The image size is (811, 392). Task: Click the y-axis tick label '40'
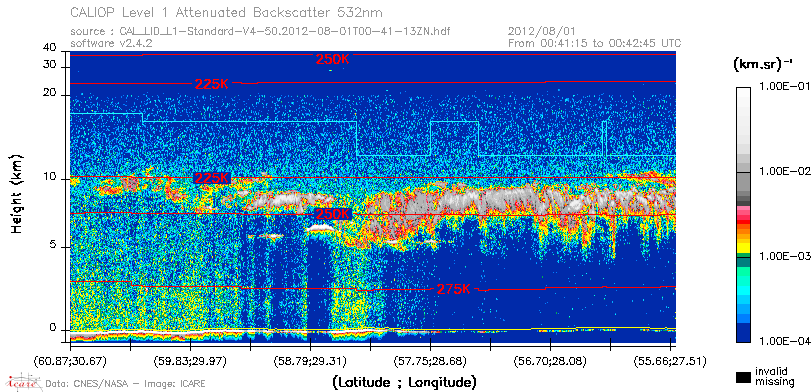point(50,48)
